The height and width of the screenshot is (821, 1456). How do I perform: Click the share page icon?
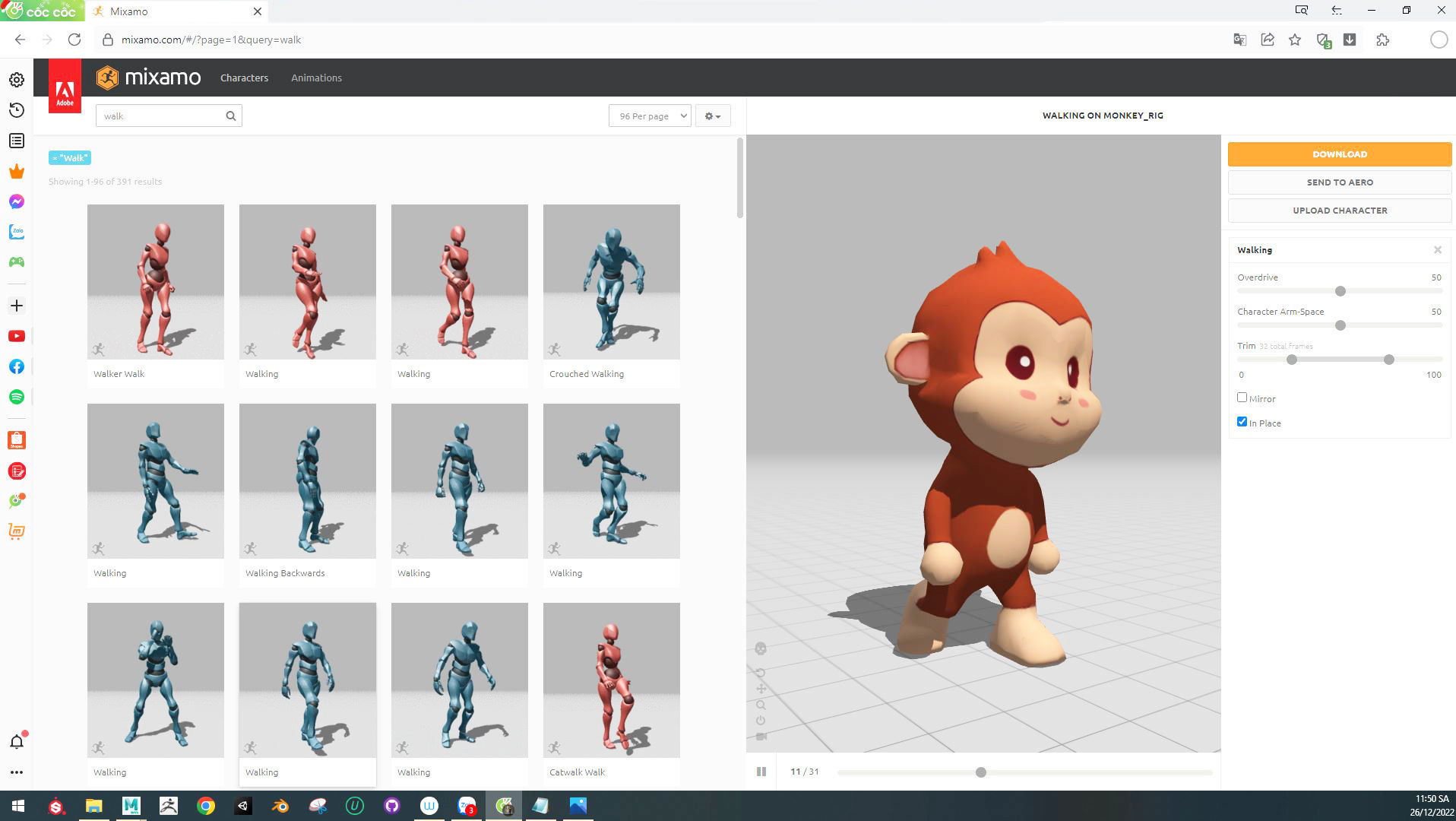(1268, 40)
